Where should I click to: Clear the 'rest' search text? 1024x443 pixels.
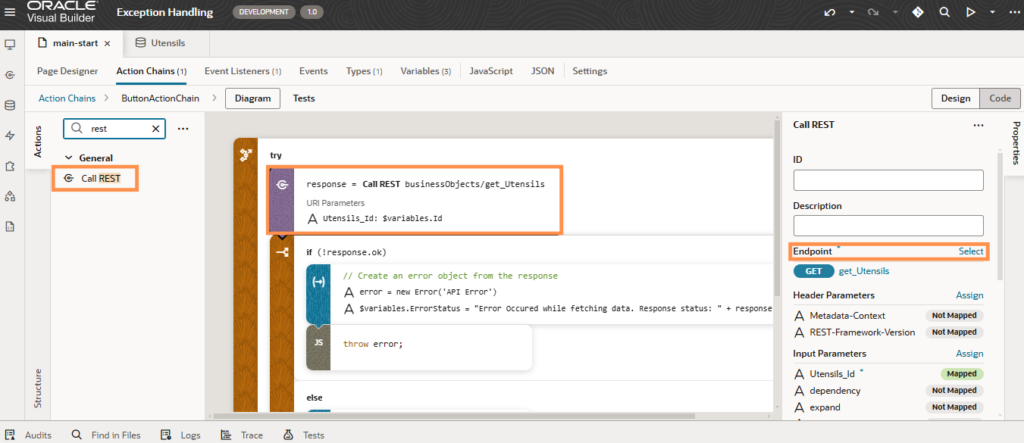click(x=156, y=129)
